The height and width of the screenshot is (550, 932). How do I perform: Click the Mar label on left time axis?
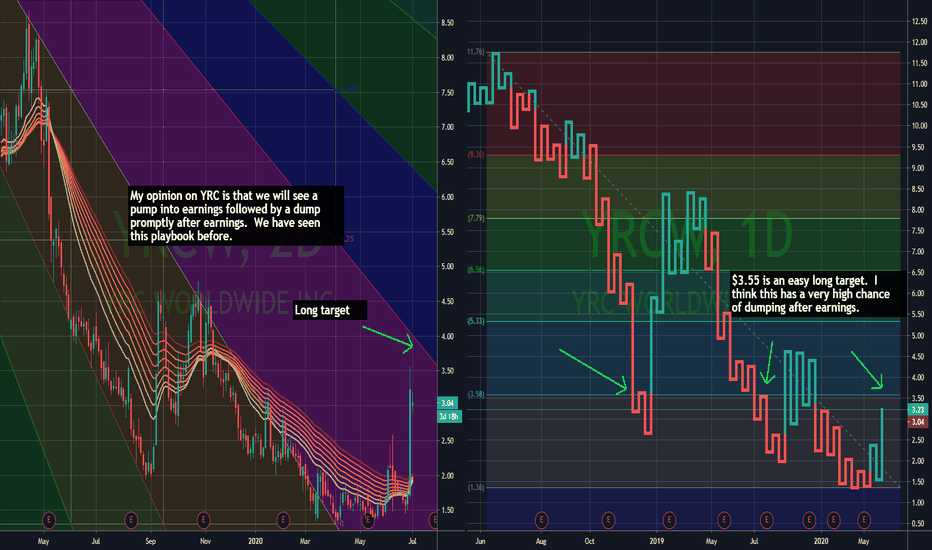click(305, 541)
